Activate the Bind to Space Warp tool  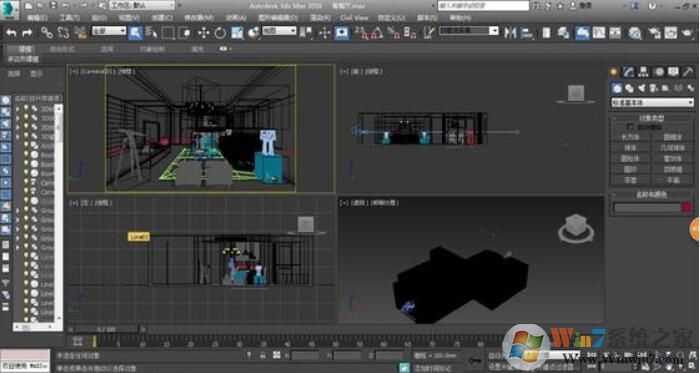80,32
